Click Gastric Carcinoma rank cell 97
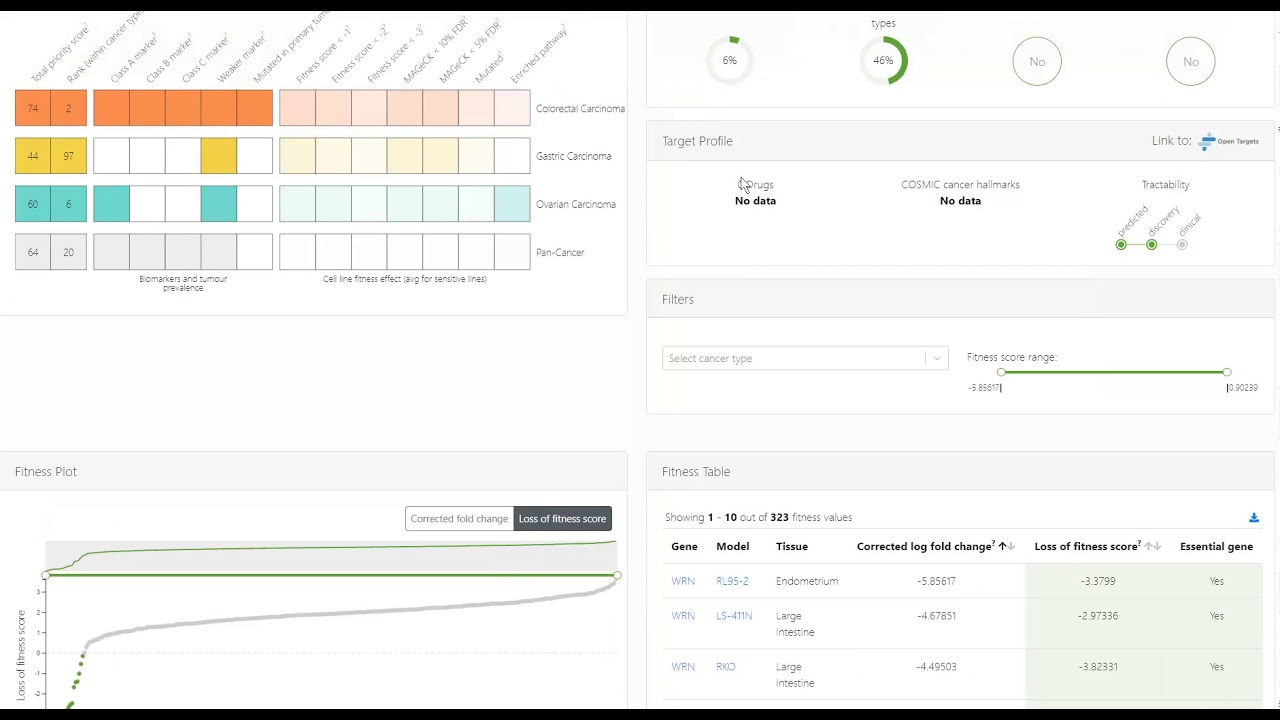The height and width of the screenshot is (720, 1280). coord(69,156)
